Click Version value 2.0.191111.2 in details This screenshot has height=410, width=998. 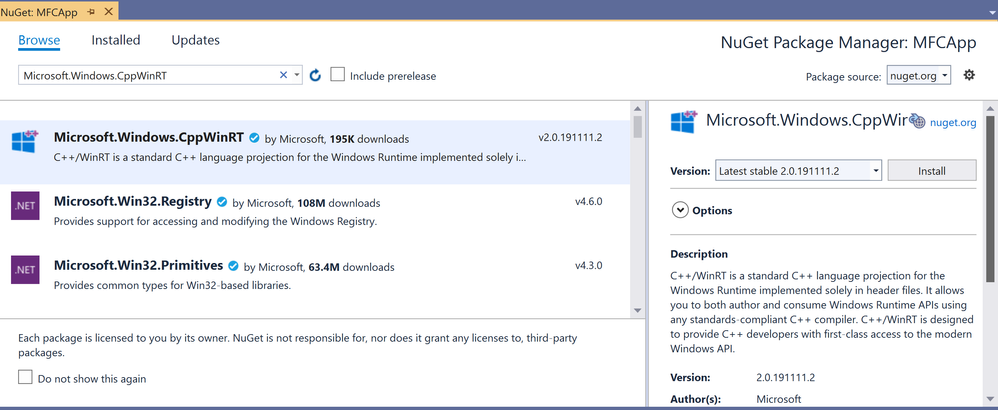coord(785,378)
